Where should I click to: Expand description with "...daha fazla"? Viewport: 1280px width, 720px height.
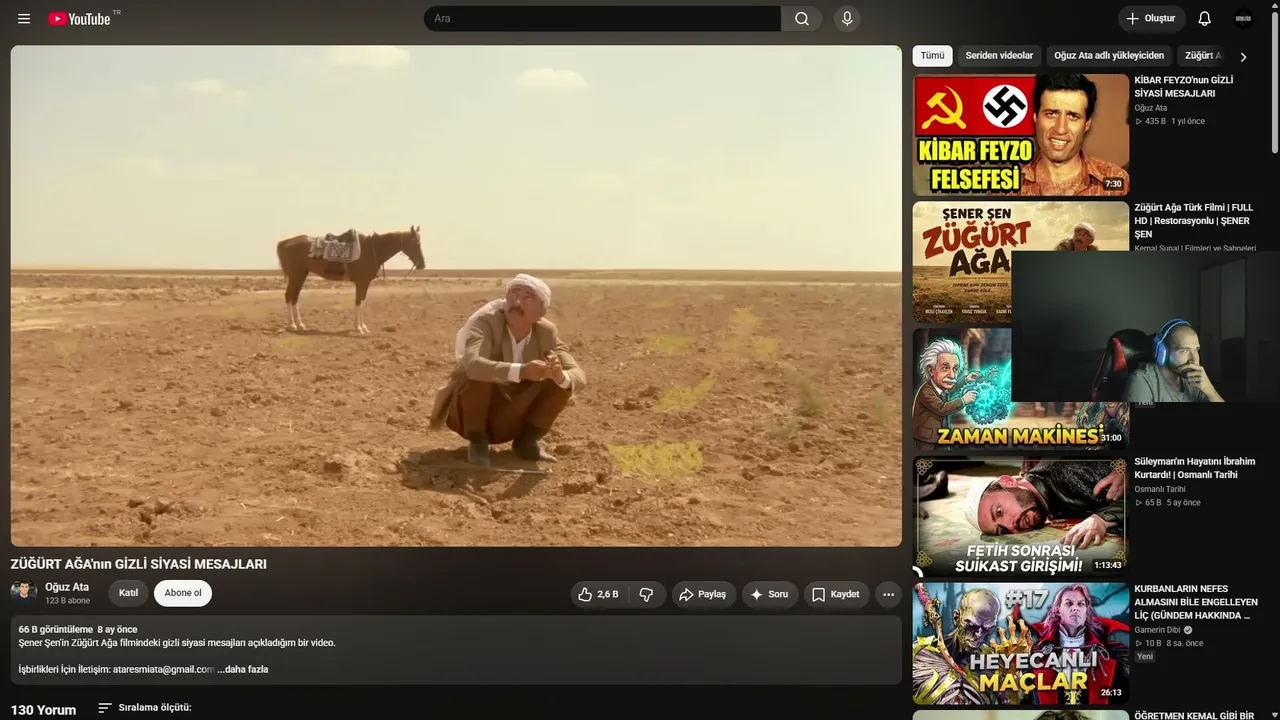click(243, 669)
